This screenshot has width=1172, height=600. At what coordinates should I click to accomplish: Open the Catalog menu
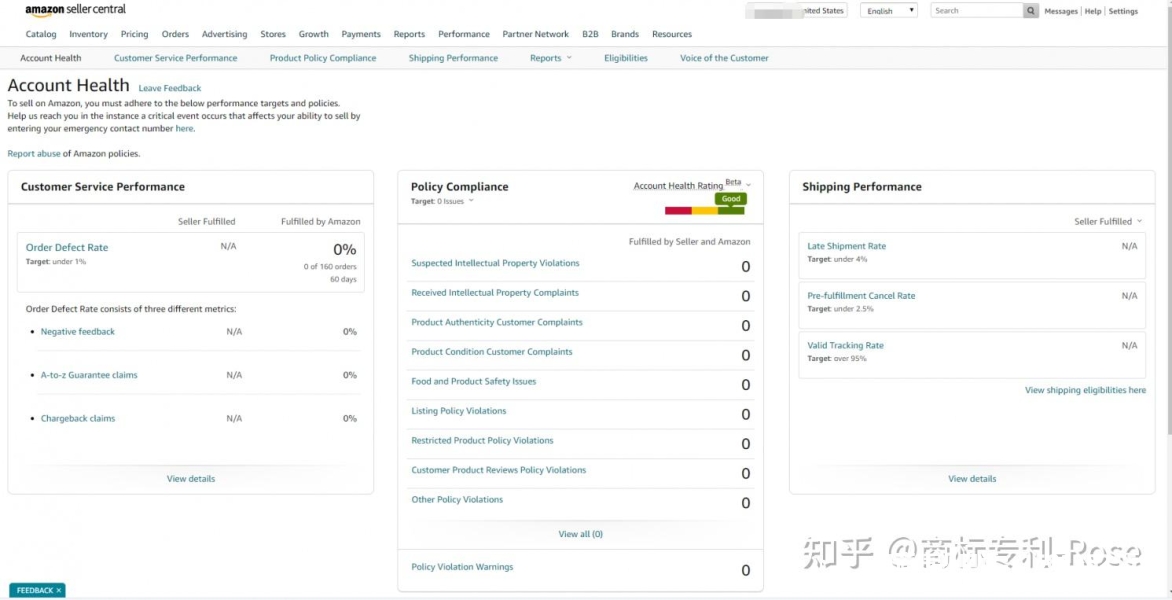point(41,34)
